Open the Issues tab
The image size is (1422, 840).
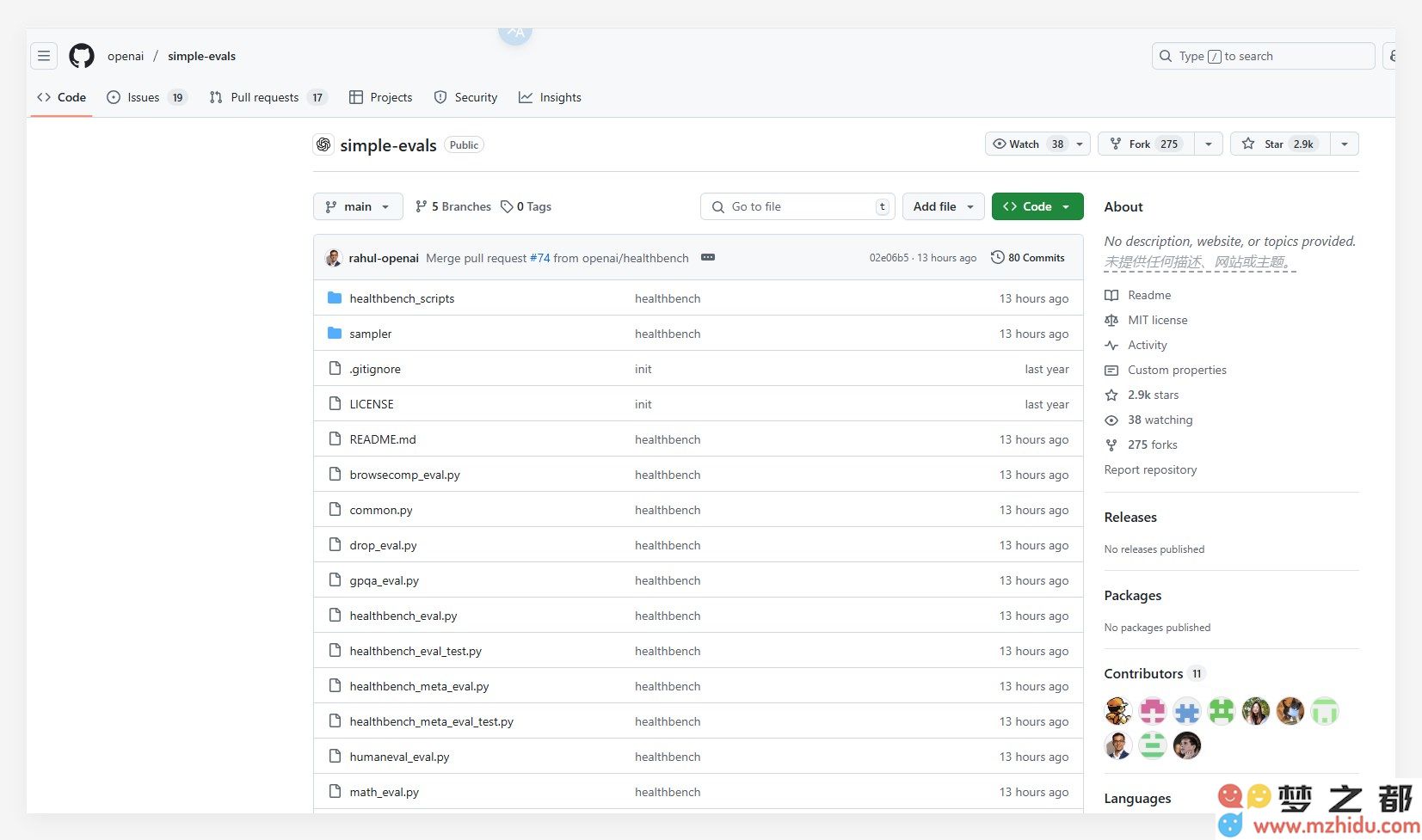coord(146,97)
